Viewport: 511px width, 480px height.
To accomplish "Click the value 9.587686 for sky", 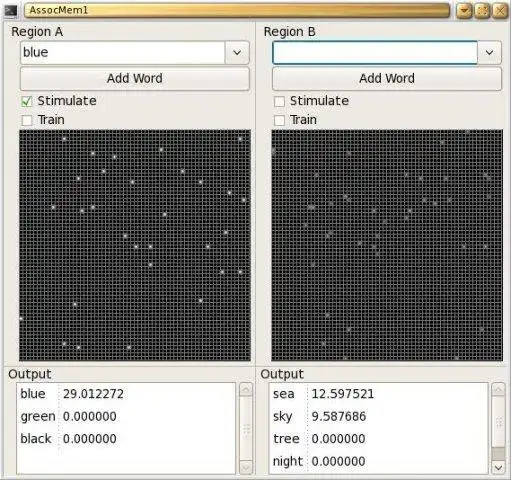I will pos(339,416).
